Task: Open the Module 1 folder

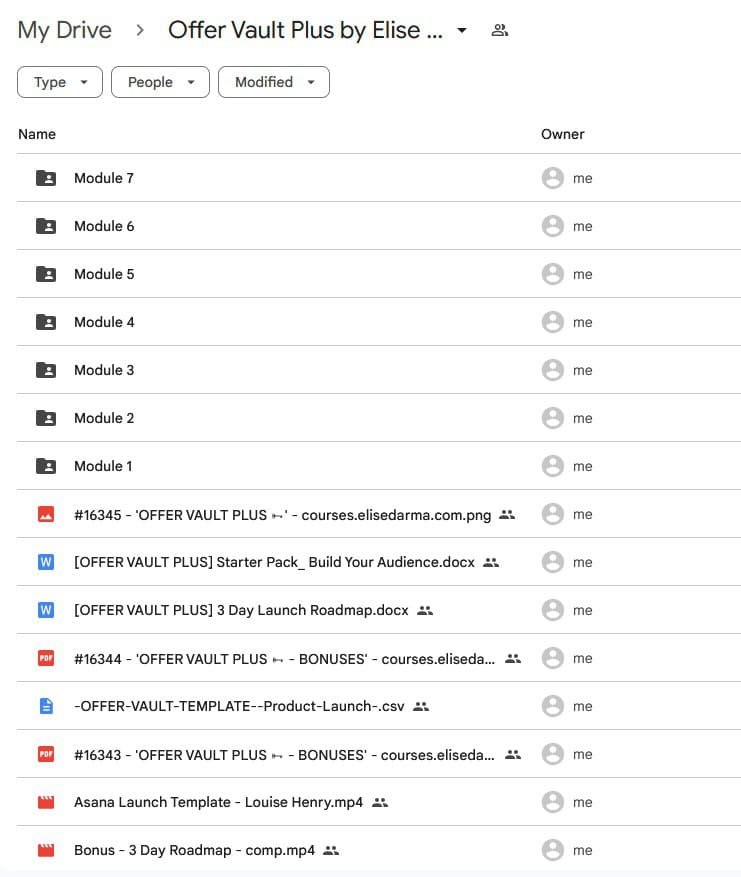Action: tap(103, 466)
